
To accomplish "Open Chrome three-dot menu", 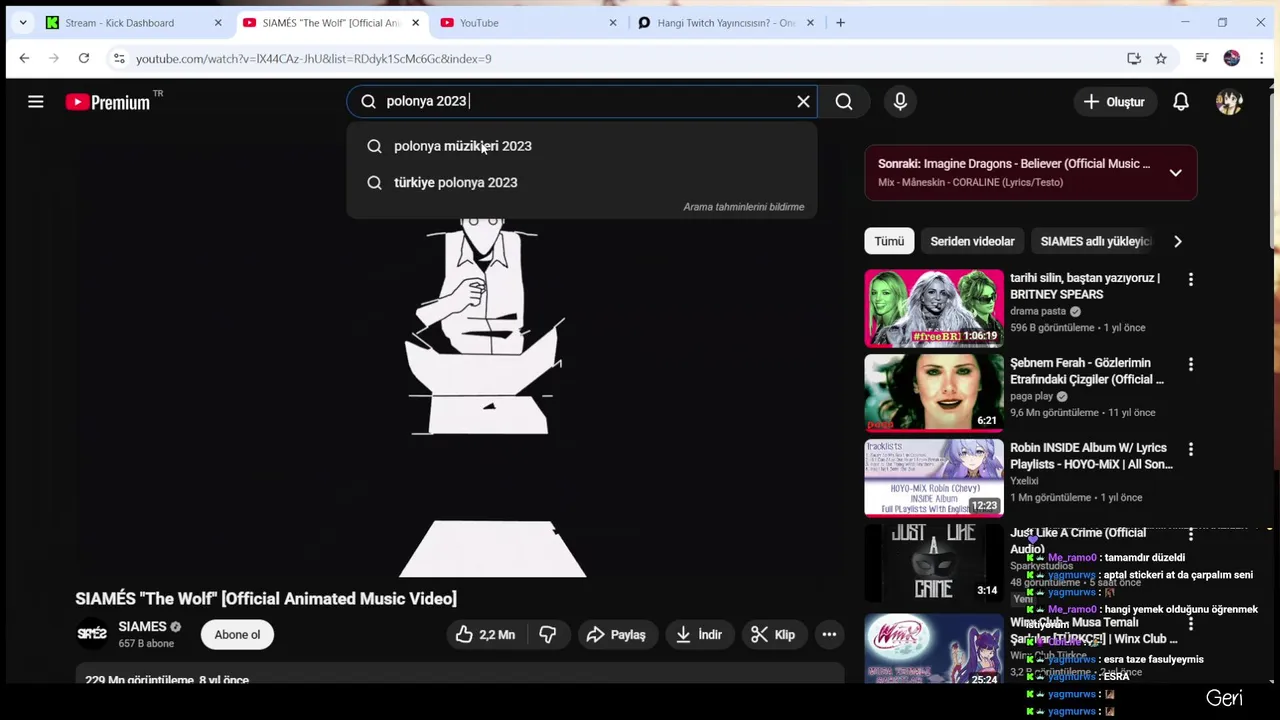I will pyautogui.click(x=1262, y=58).
